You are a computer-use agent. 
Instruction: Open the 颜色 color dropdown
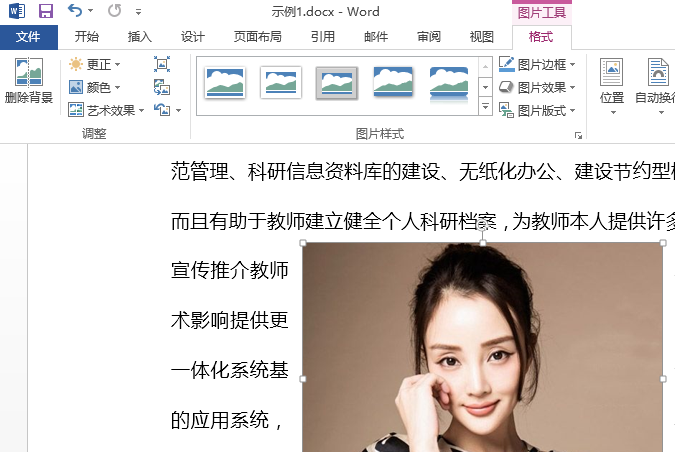(94, 87)
